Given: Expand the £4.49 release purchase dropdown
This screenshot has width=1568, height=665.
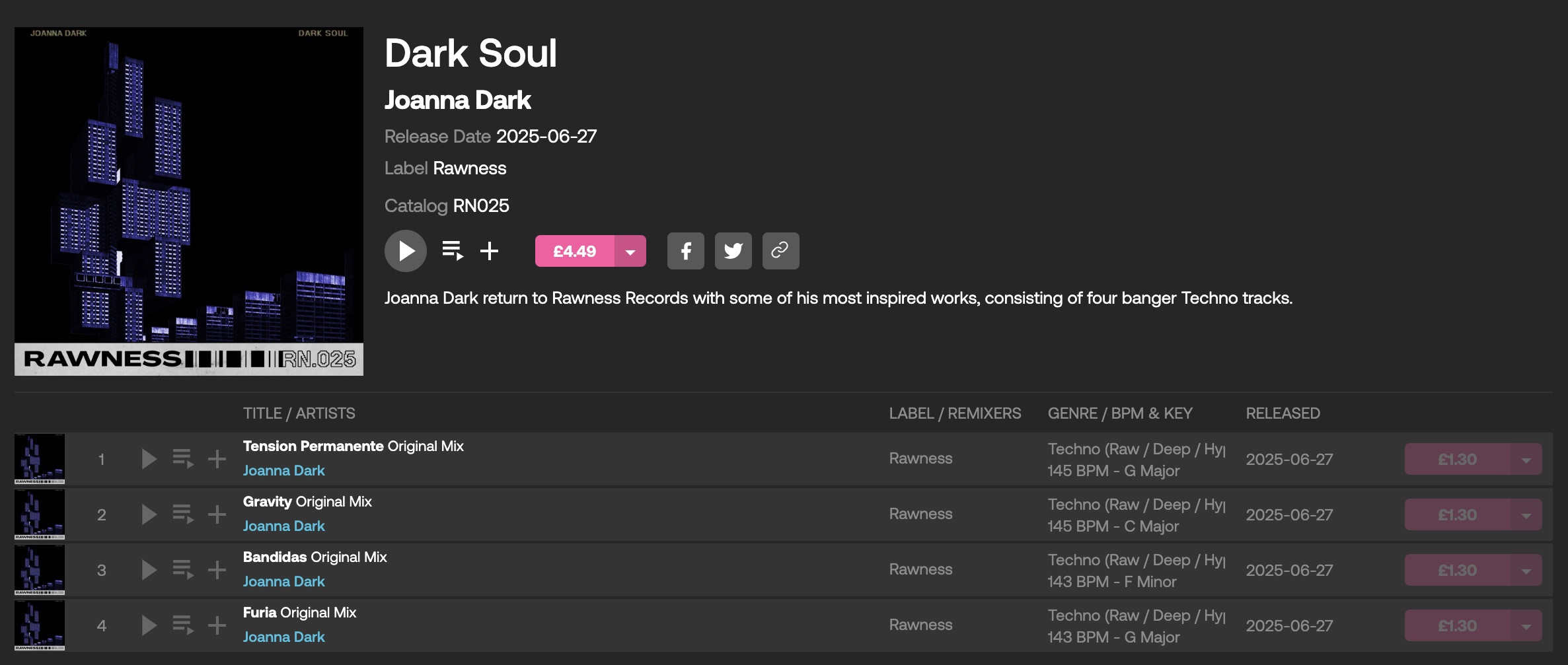Looking at the screenshot, I should [630, 252].
